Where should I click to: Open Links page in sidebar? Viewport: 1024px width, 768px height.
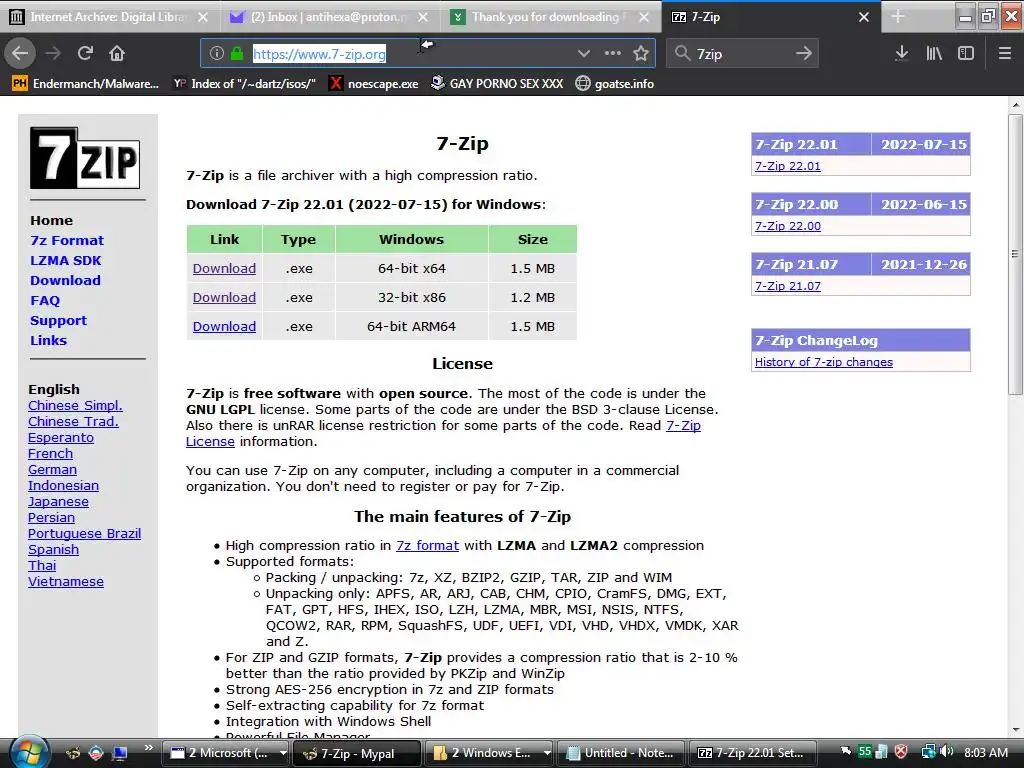click(x=48, y=340)
